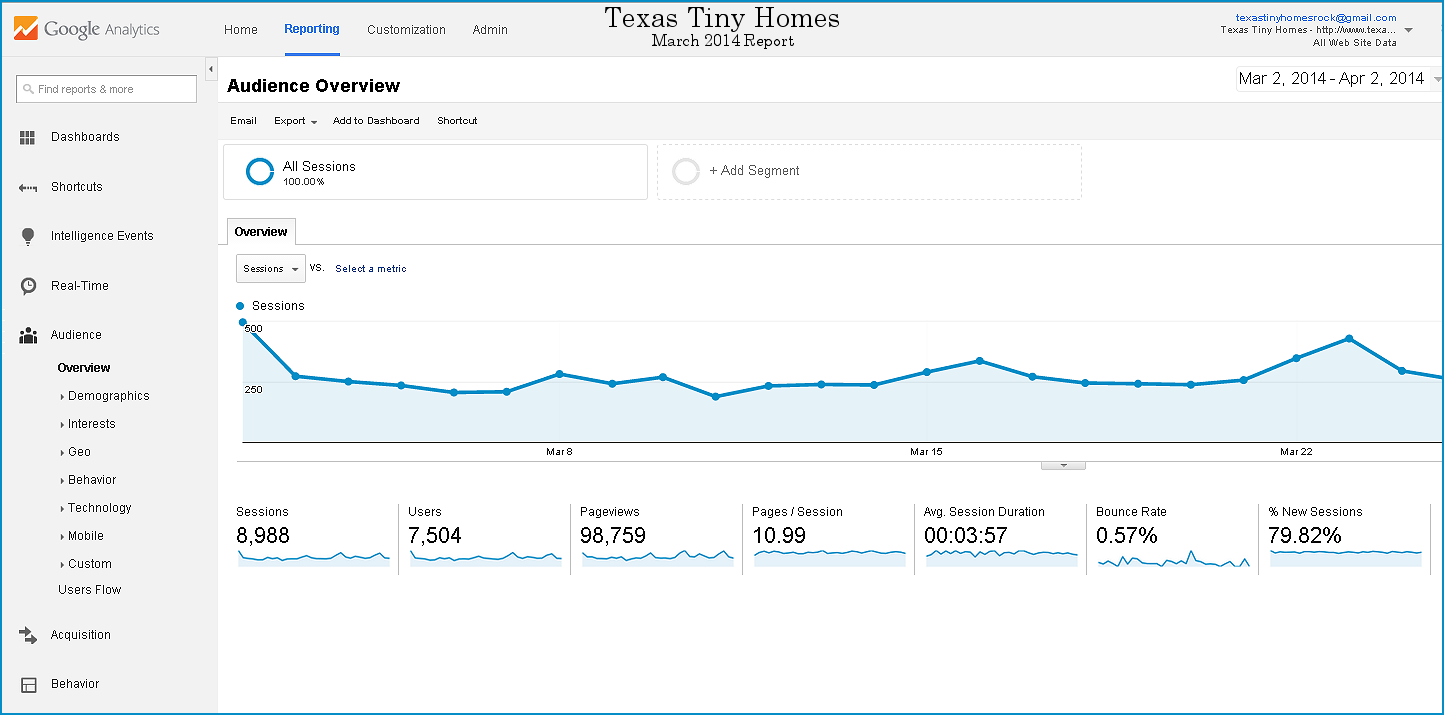Open the Customization tab
The image size is (1444, 715).
406,30
